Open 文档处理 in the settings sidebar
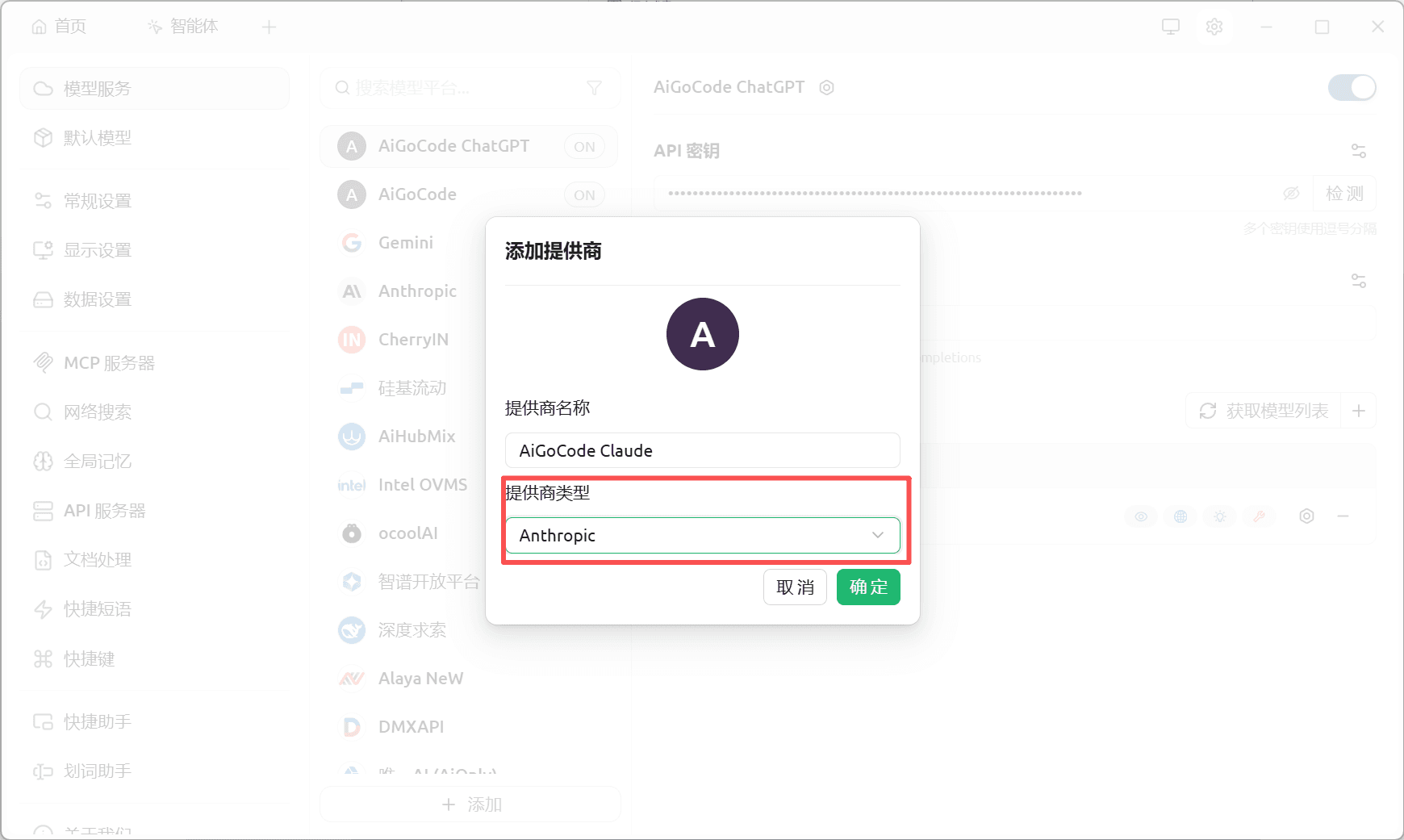 (x=154, y=560)
